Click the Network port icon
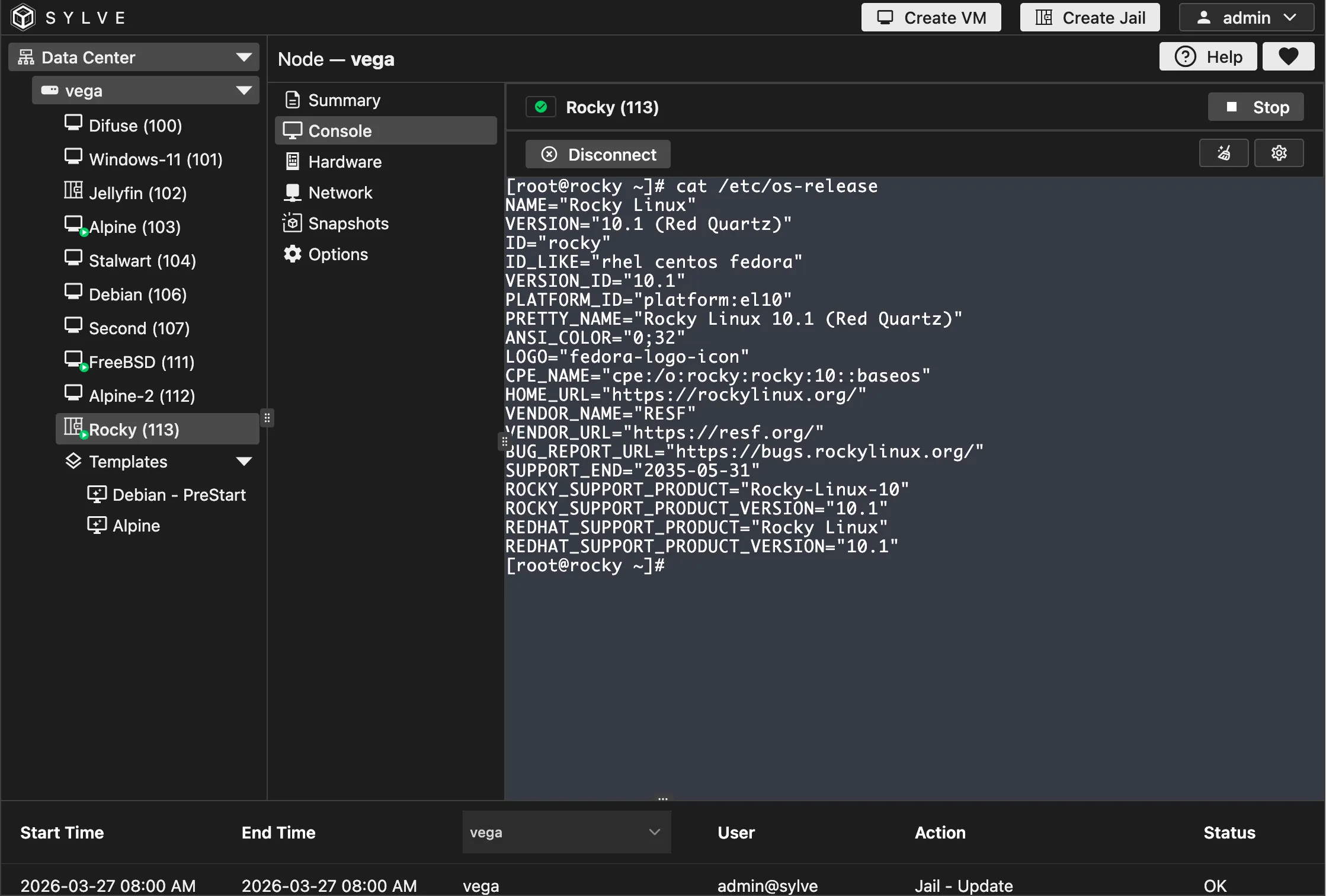The width and height of the screenshot is (1326, 896). (x=293, y=192)
